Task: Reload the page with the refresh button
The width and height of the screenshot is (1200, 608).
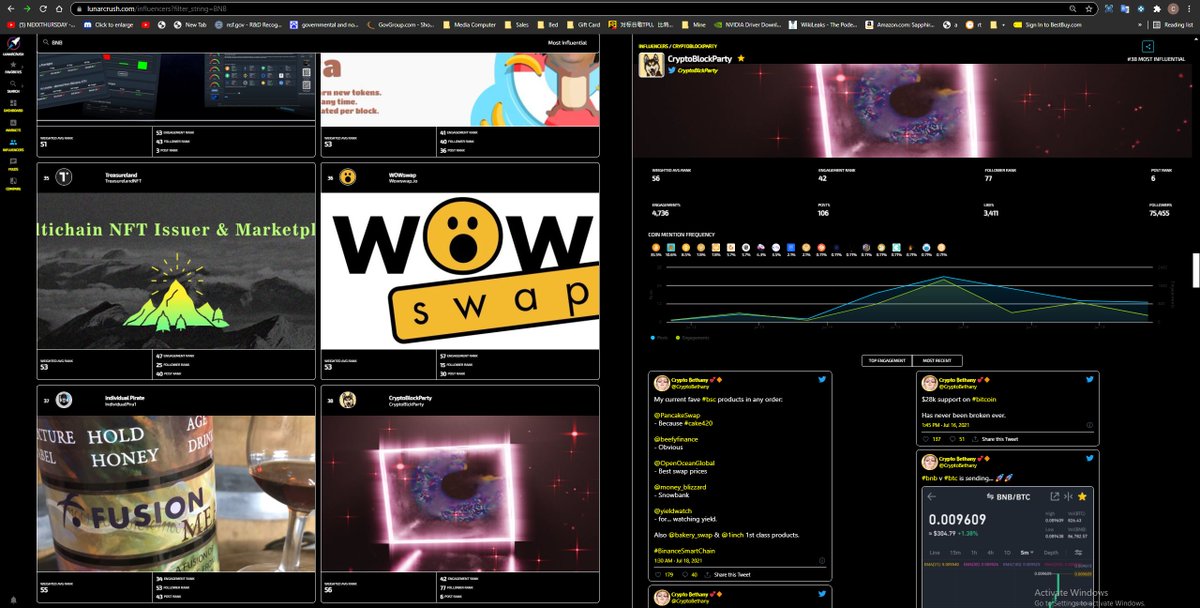Action: [42, 9]
